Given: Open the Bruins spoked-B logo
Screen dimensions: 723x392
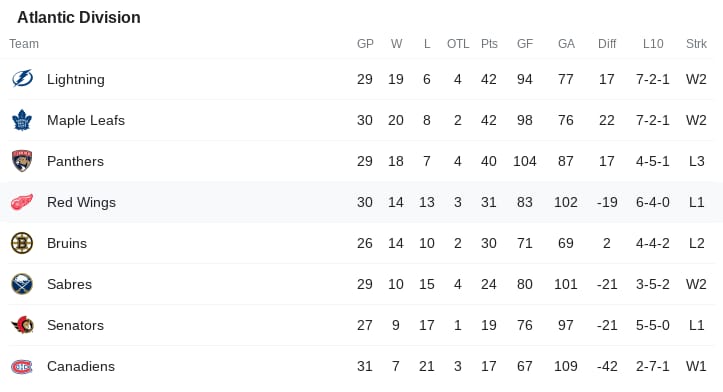Looking at the screenshot, I should [22, 243].
